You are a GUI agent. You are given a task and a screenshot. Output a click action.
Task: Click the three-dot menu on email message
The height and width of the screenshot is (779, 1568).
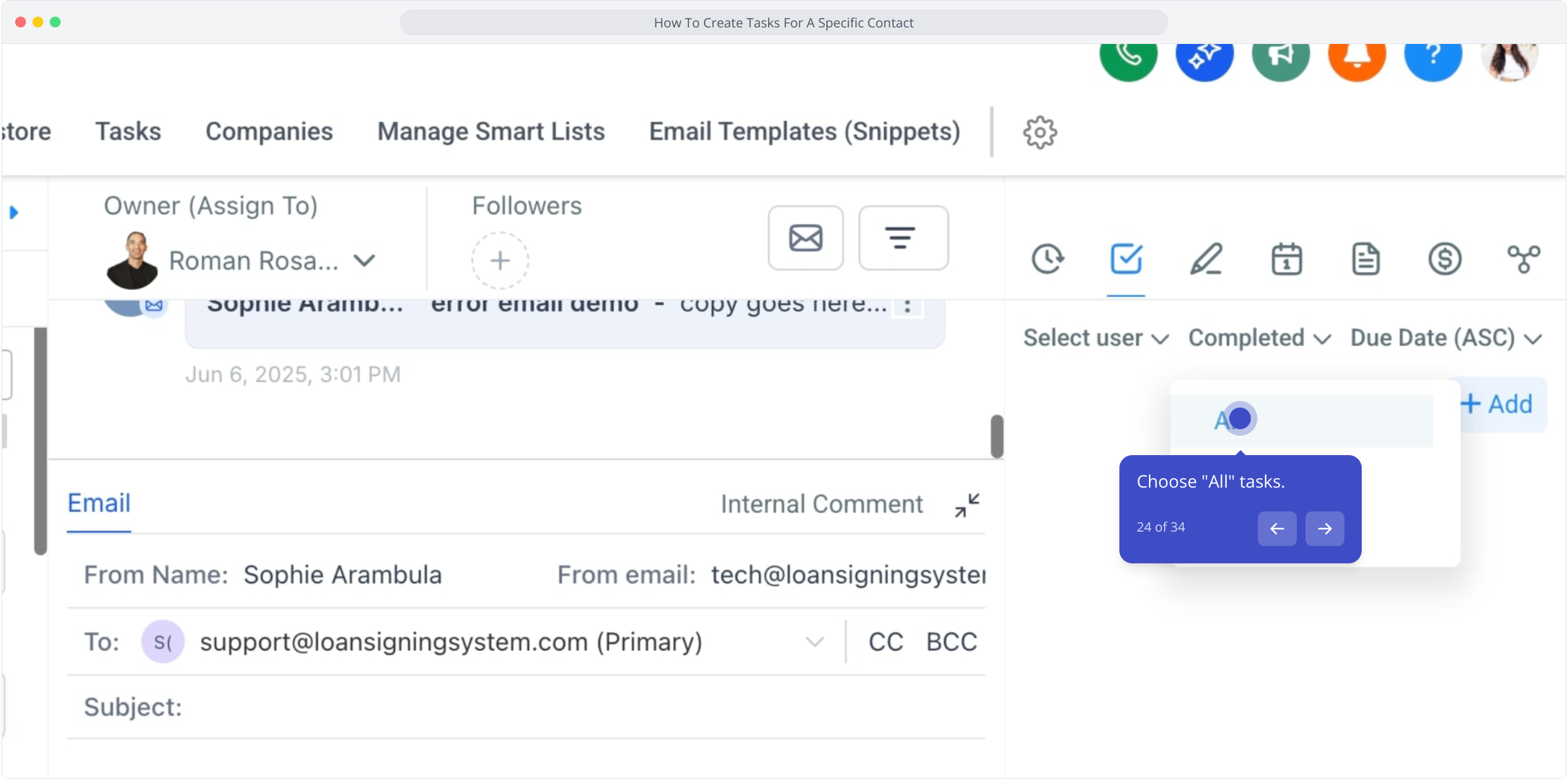(907, 306)
